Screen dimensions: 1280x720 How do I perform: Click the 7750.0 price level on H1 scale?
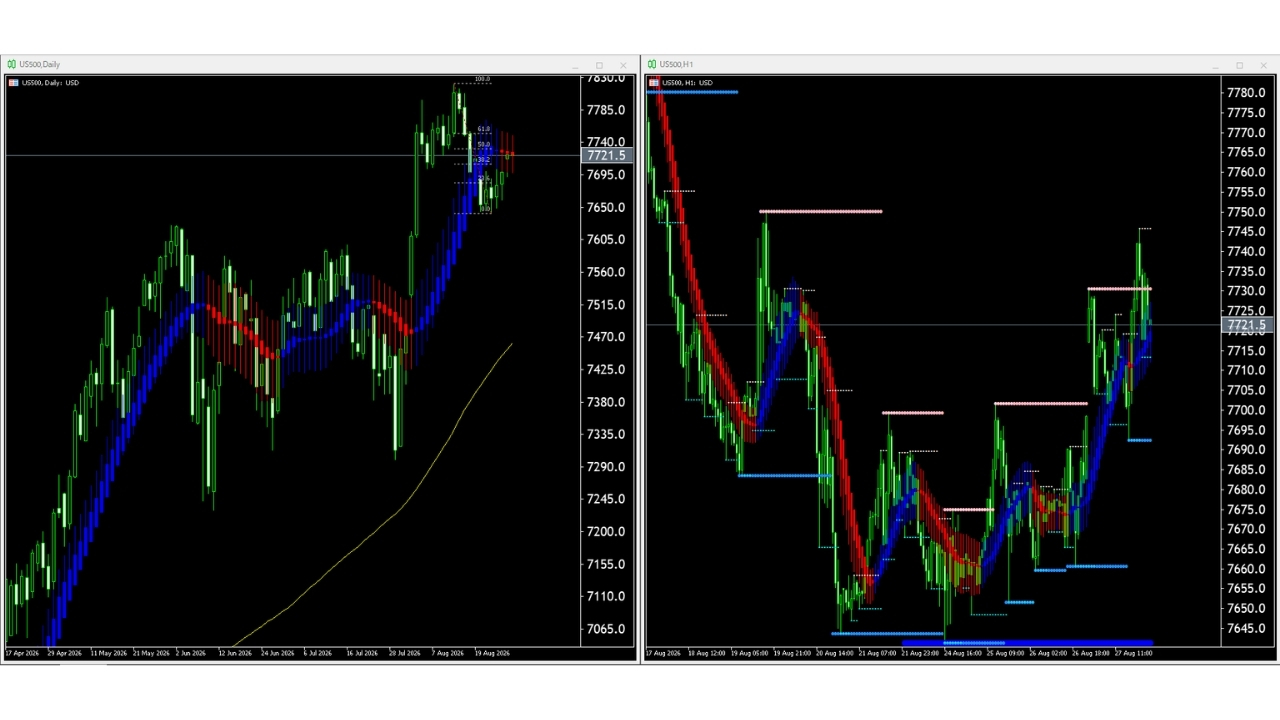pyautogui.click(x=1246, y=212)
